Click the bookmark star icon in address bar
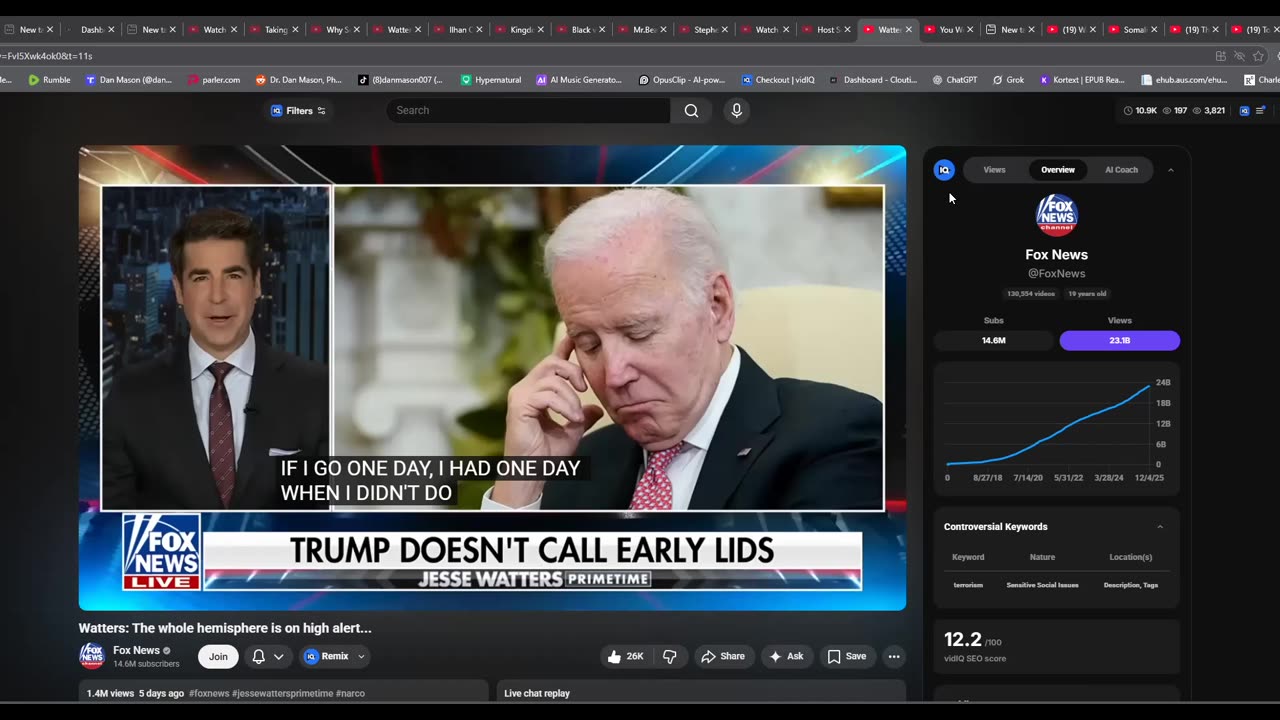 pyautogui.click(x=1258, y=56)
